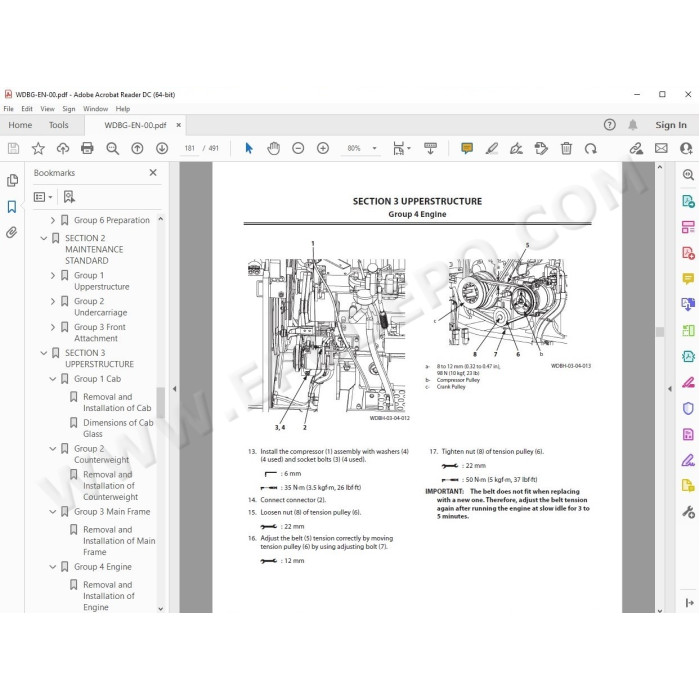Upload the file to cloud
Viewport: 700px width, 700px height.
click(62, 149)
